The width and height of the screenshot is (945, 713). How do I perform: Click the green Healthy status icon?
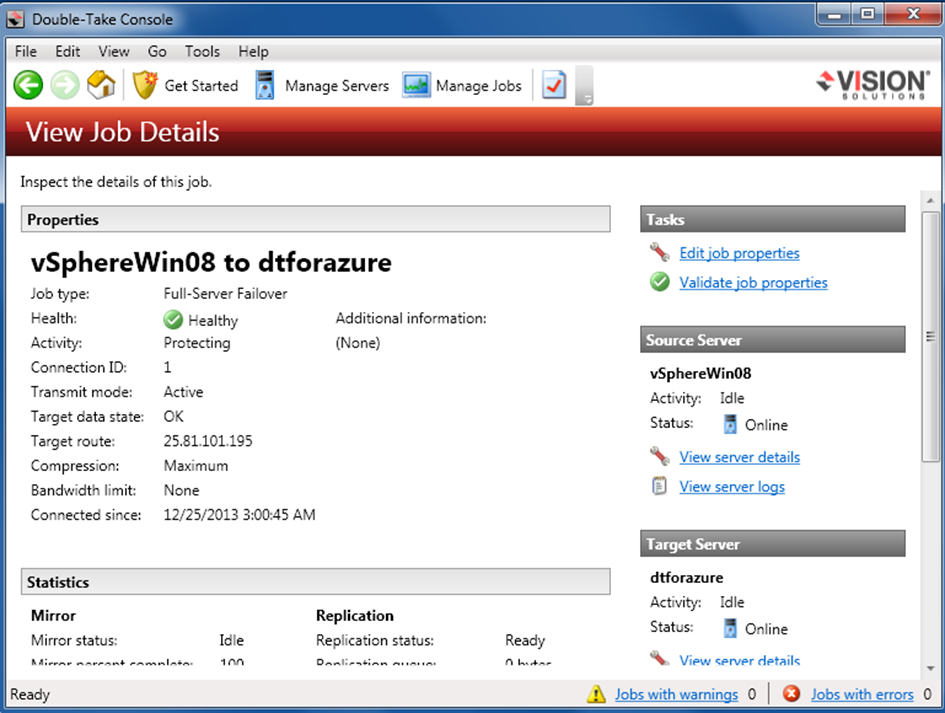(x=173, y=319)
